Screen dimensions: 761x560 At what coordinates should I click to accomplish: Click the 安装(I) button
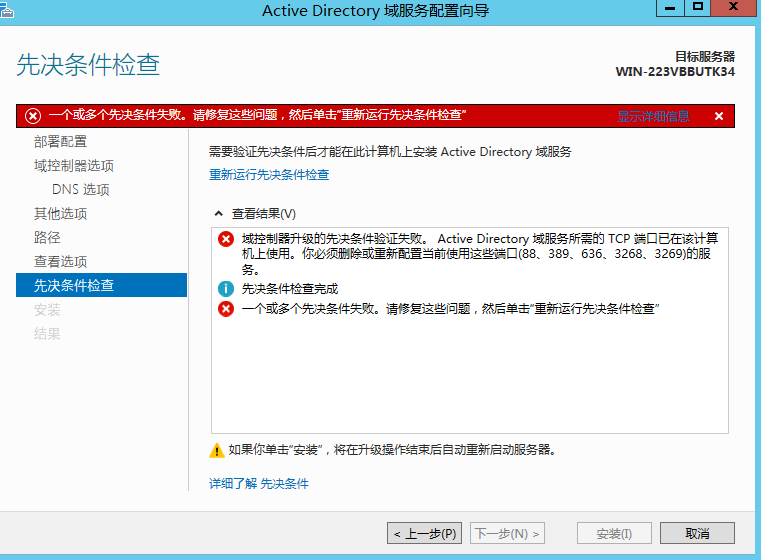(x=614, y=533)
